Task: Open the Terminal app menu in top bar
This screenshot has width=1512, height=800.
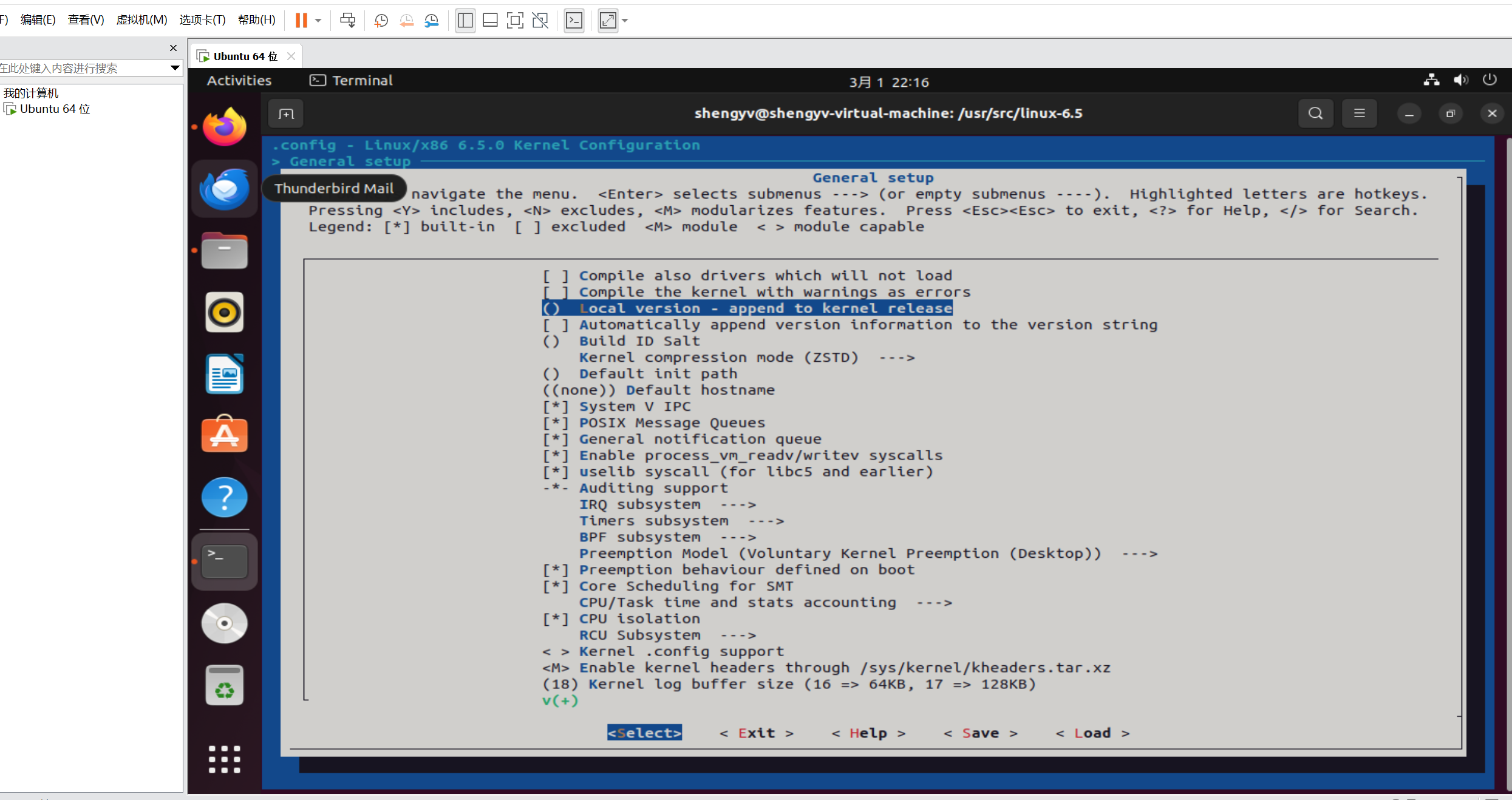Action: (351, 81)
